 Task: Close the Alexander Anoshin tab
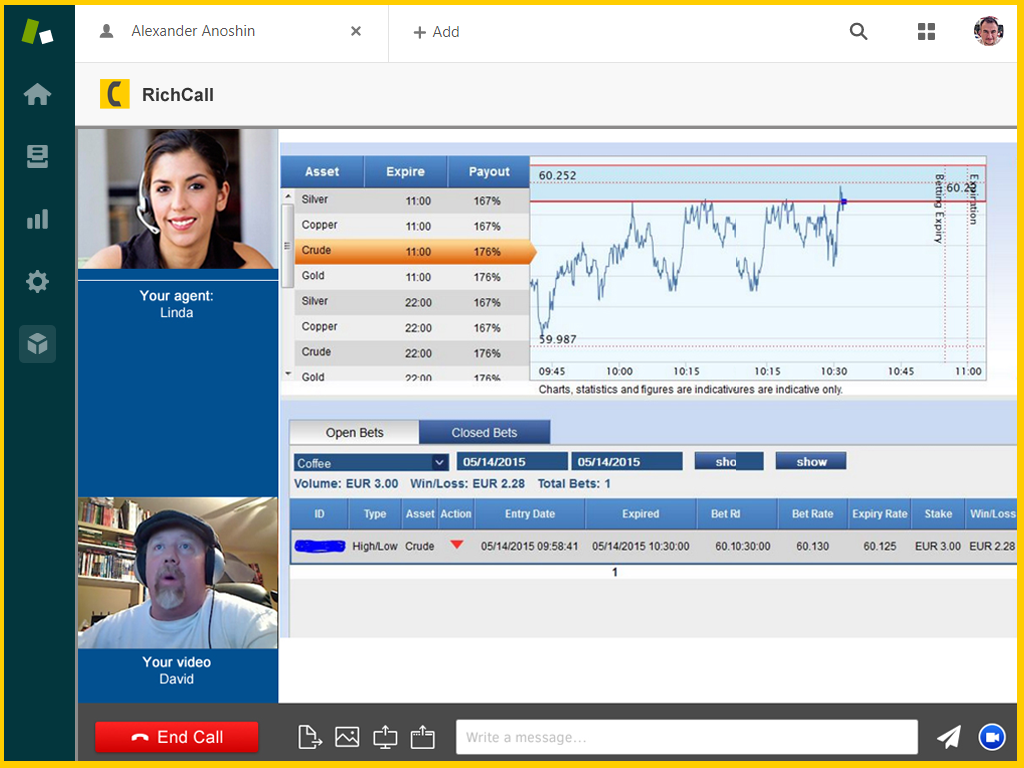point(356,31)
